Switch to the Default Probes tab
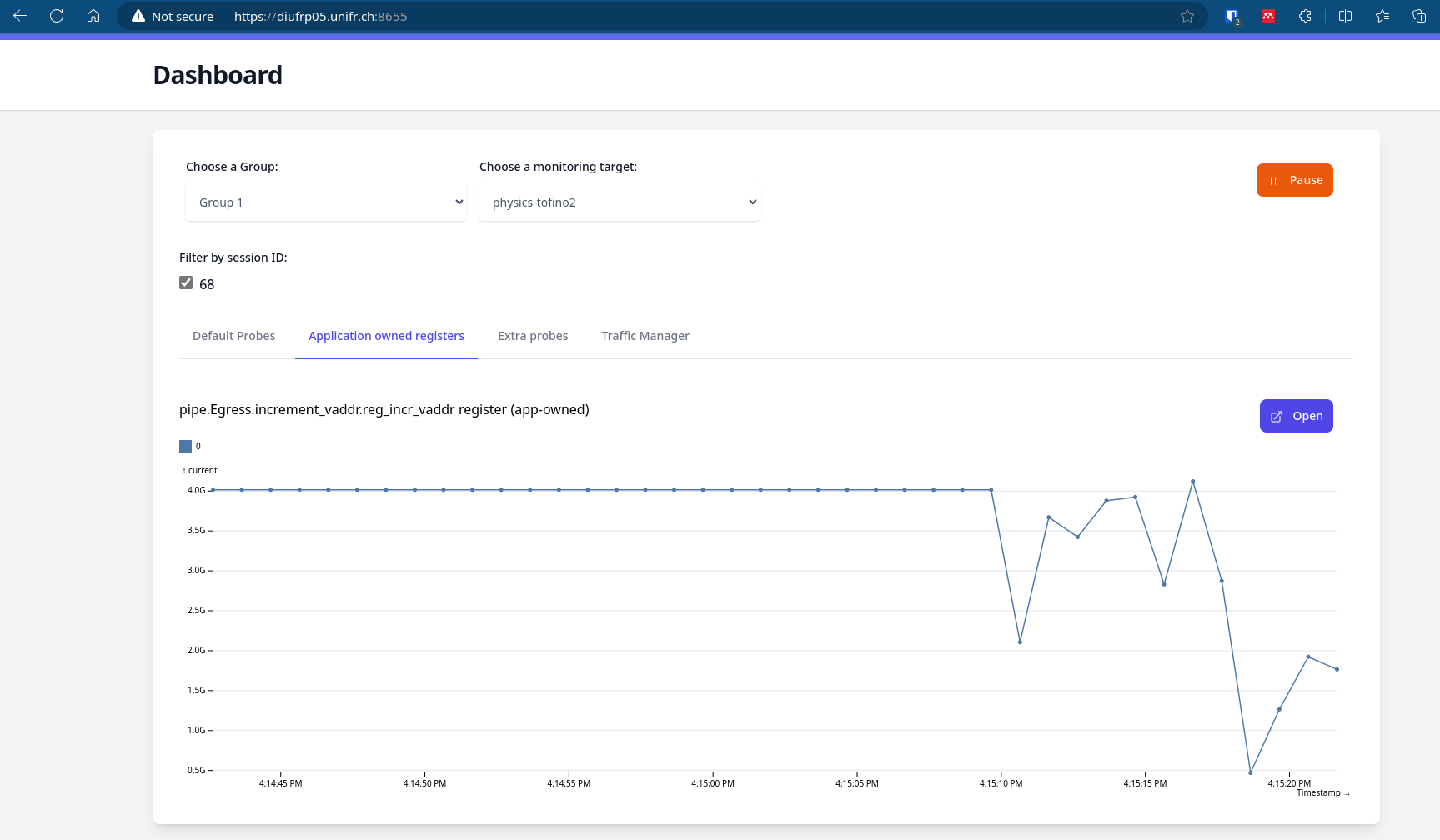The image size is (1440, 840). click(x=233, y=336)
